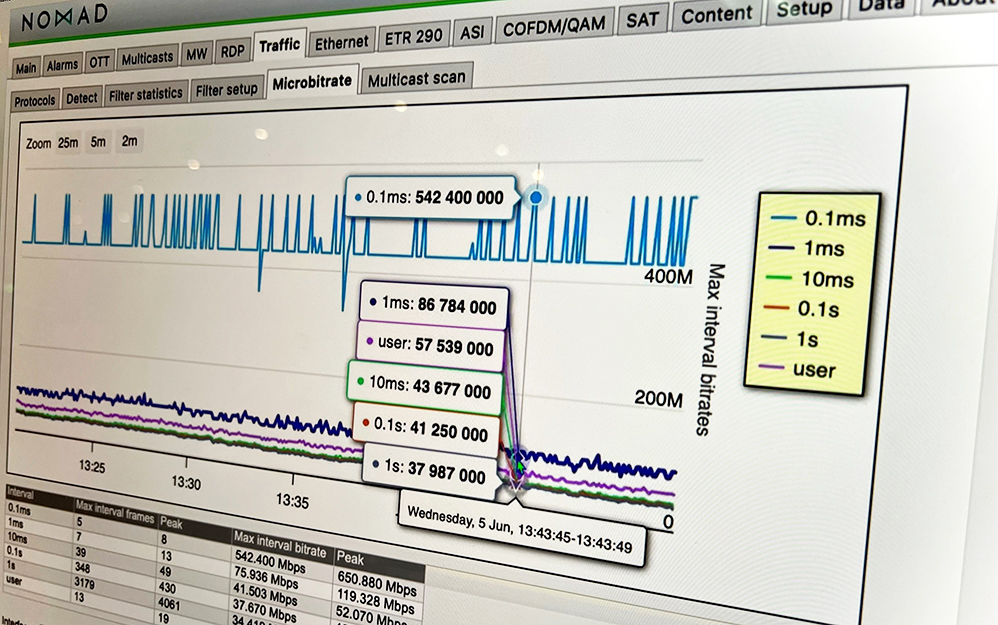Open the RDP tab

[232, 52]
